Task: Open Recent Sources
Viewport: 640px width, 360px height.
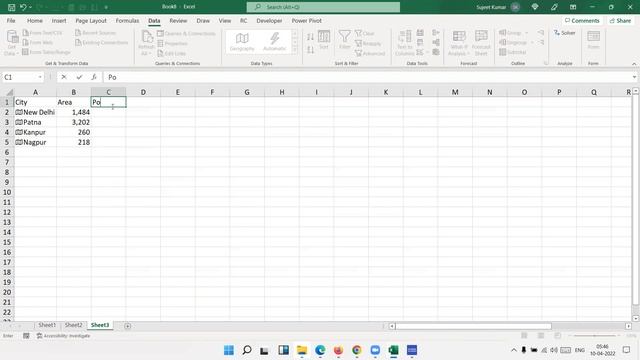Action: coord(96,33)
